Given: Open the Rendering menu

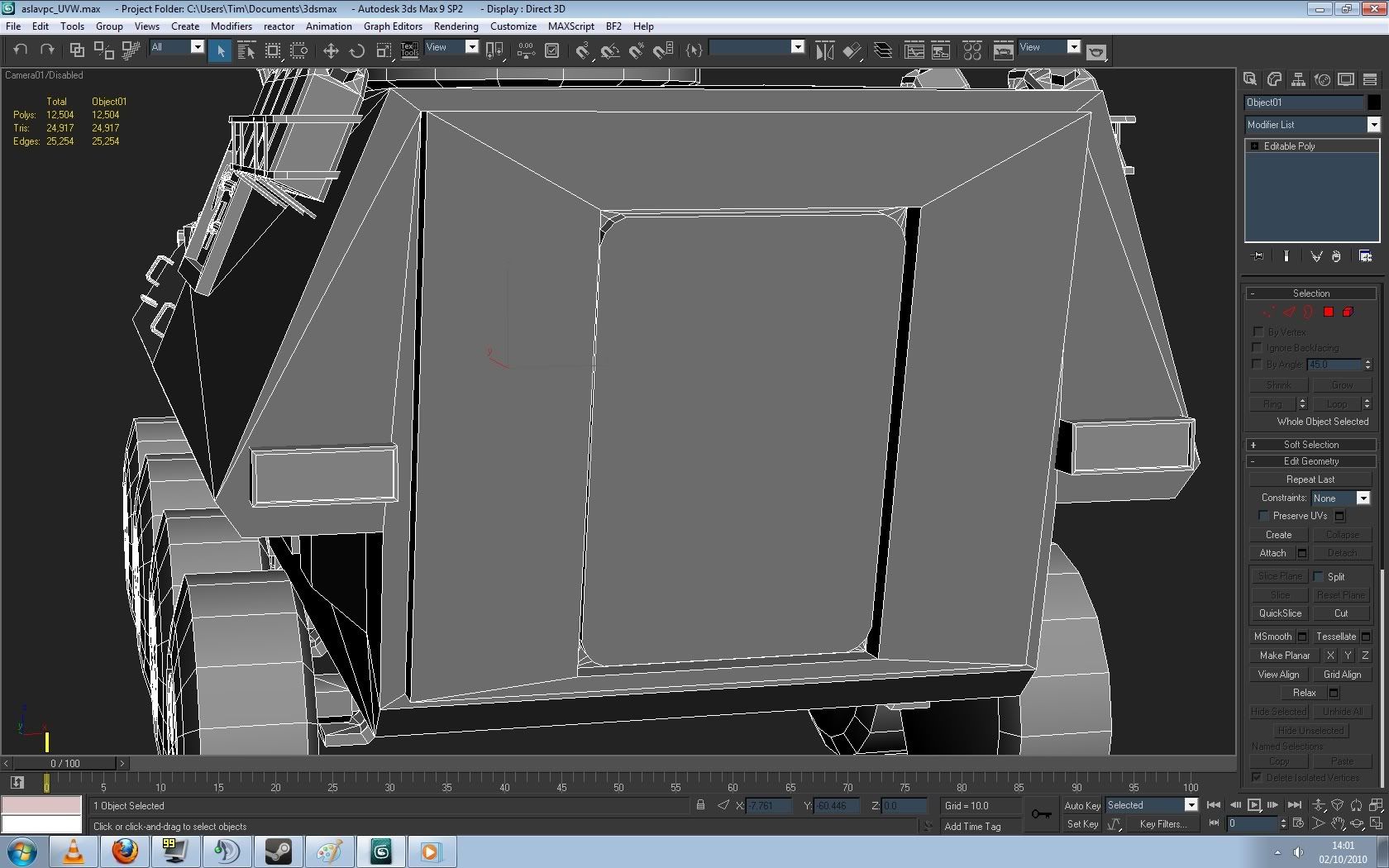Looking at the screenshot, I should (456, 26).
